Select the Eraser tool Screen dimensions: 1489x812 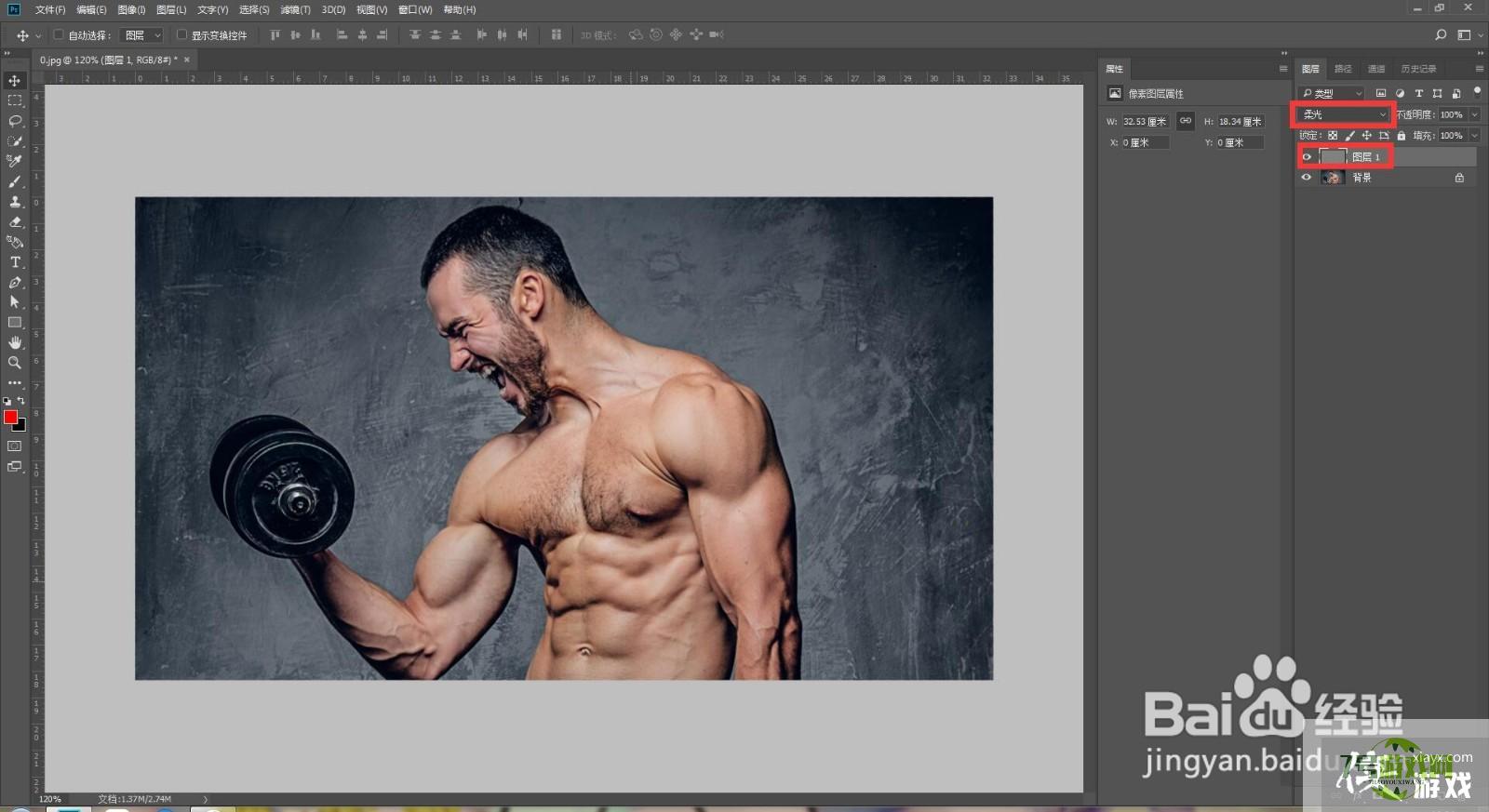(x=14, y=221)
